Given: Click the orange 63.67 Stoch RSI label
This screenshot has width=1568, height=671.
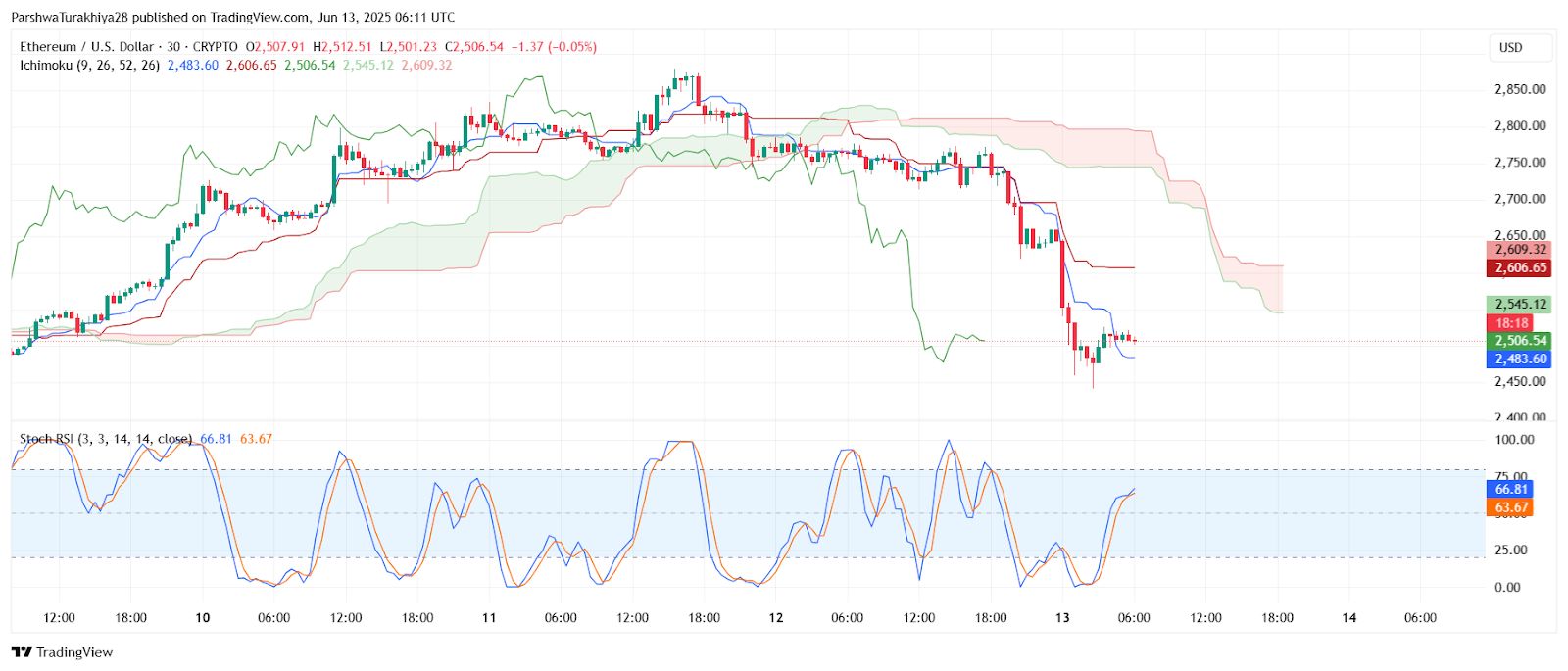Looking at the screenshot, I should tap(1510, 507).
